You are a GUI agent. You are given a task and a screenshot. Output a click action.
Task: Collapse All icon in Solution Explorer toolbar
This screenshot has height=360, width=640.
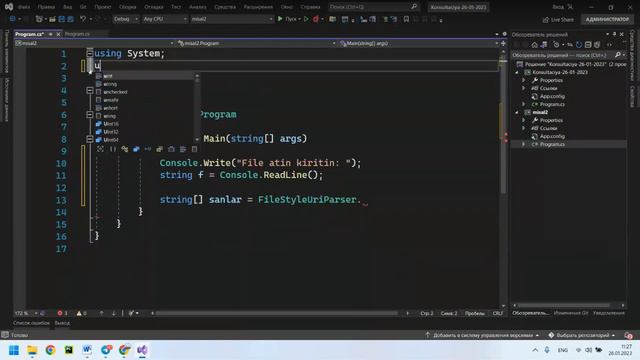588,44
